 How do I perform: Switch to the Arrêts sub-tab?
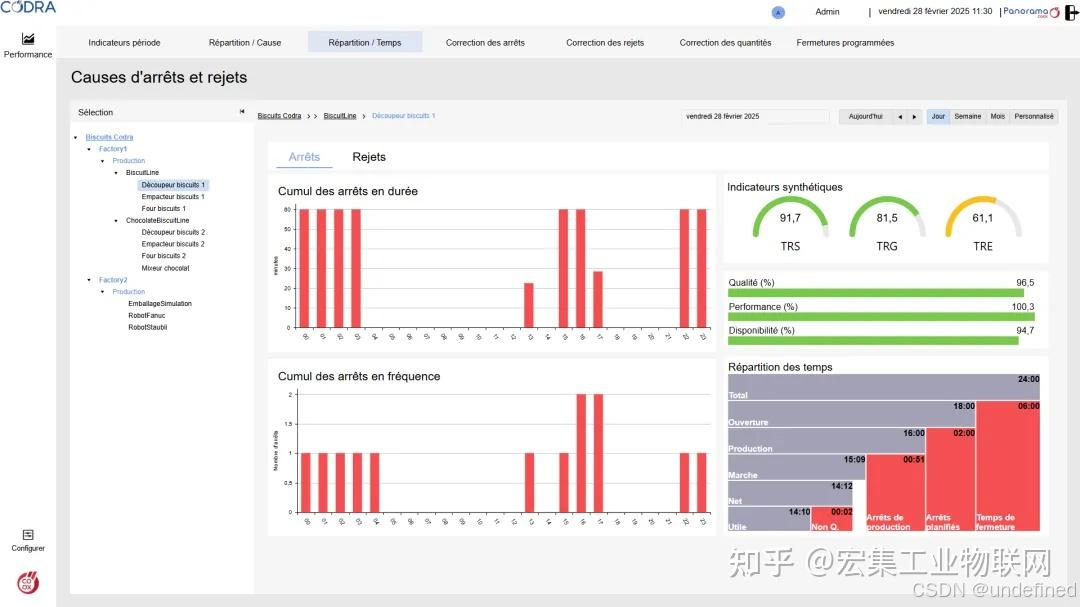(304, 157)
